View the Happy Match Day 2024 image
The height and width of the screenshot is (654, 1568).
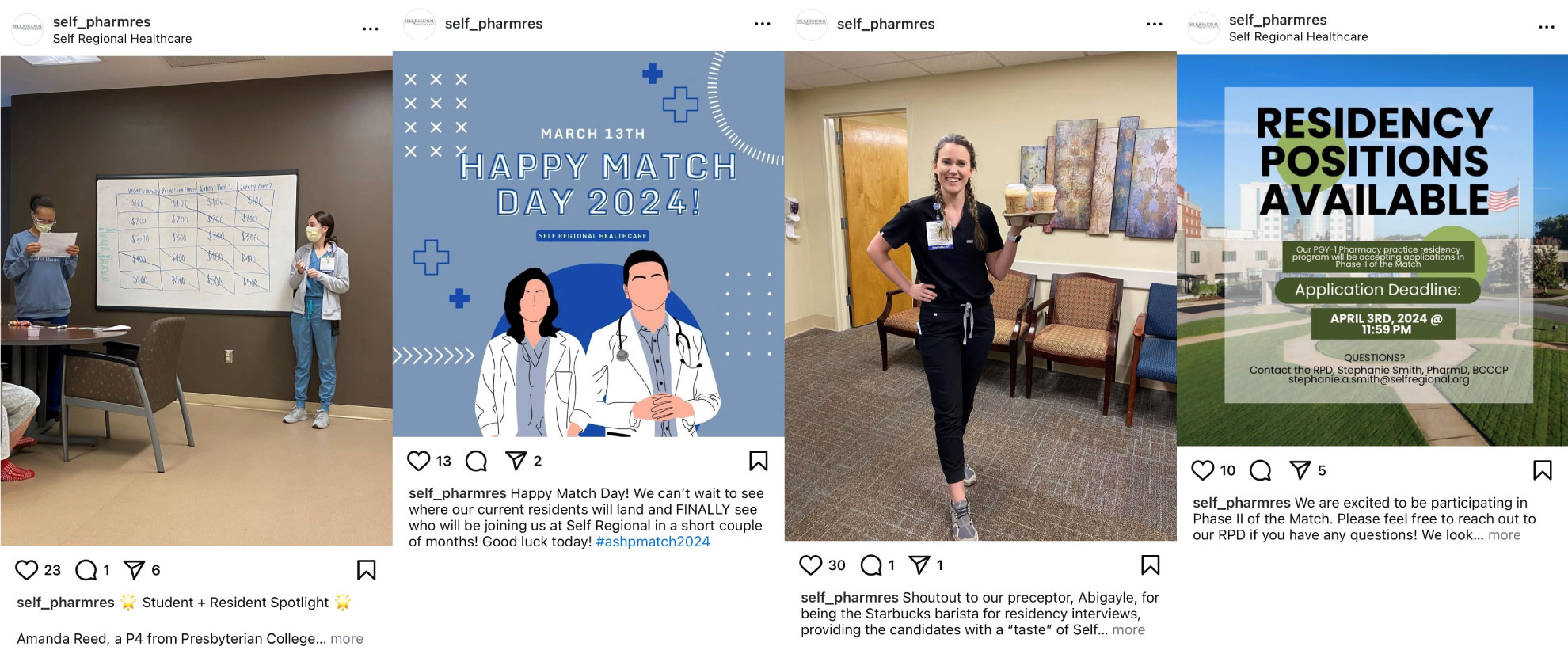[588, 244]
